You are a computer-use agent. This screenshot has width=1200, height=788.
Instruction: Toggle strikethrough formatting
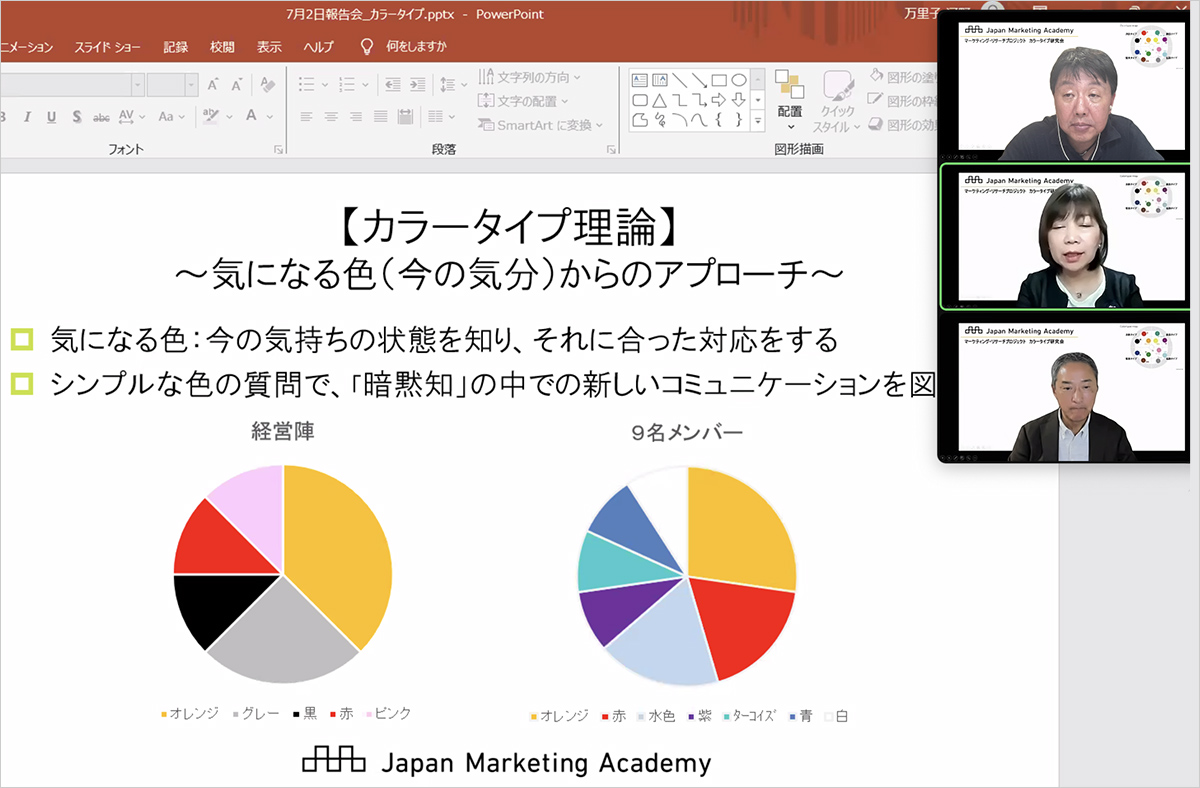point(101,117)
